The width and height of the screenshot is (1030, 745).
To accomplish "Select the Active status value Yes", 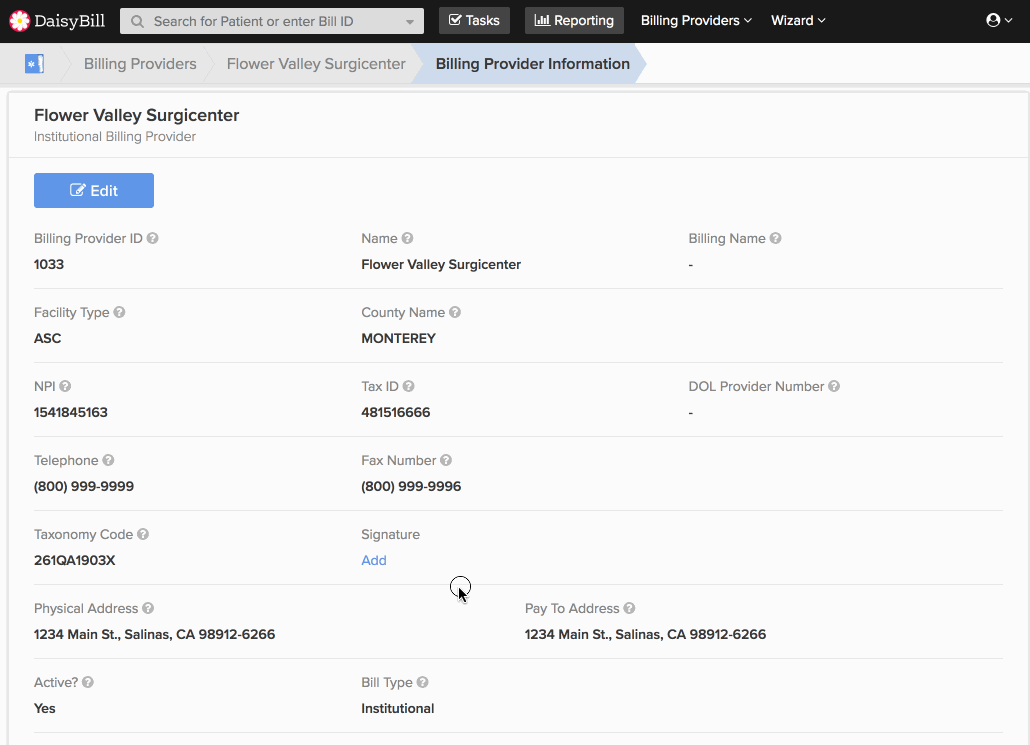I will click(x=45, y=709).
